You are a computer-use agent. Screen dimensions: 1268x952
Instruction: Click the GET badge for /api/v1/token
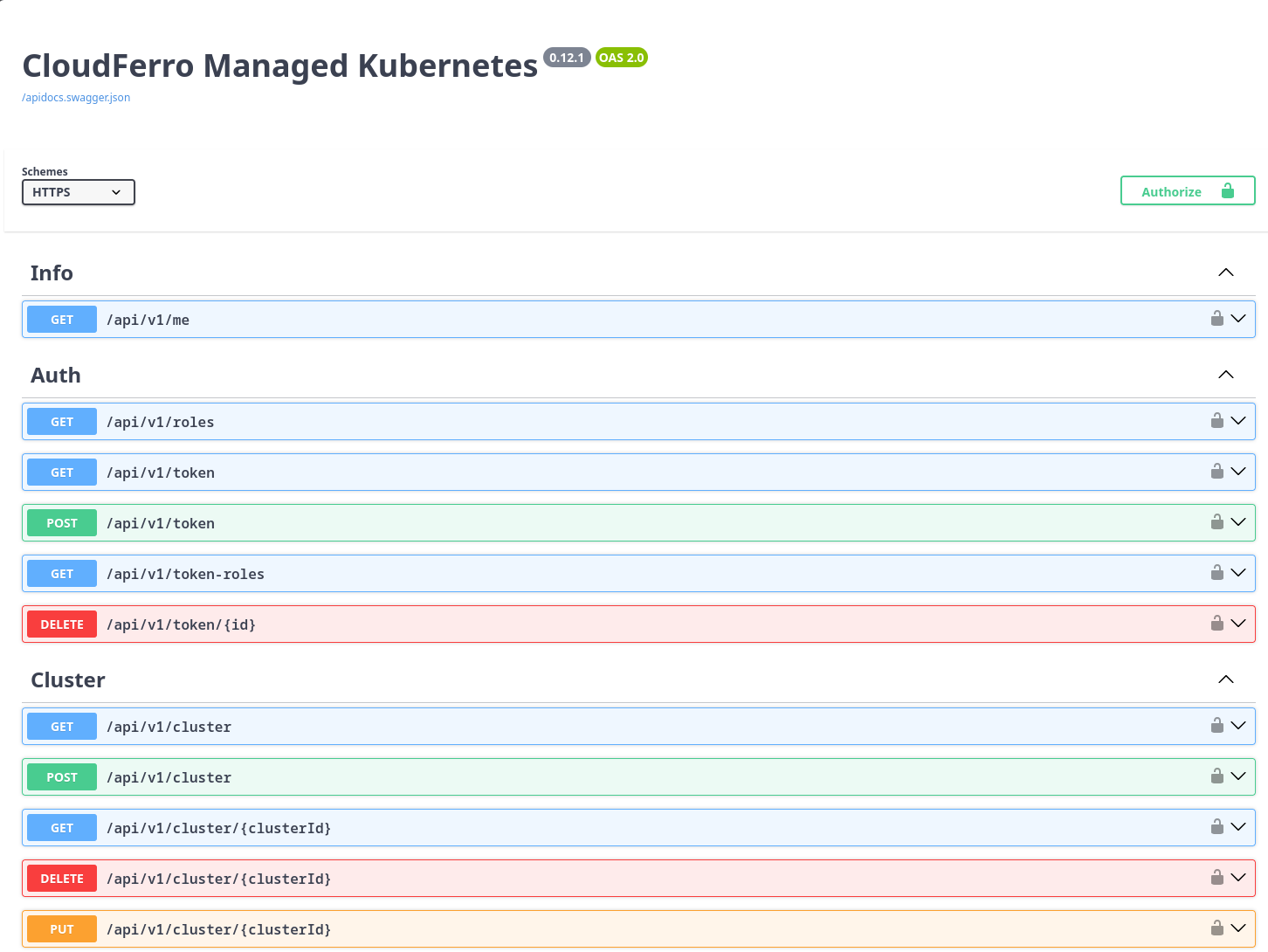point(62,473)
